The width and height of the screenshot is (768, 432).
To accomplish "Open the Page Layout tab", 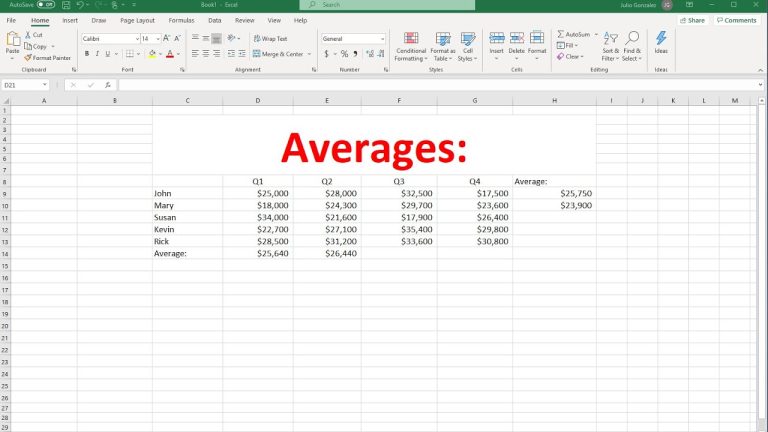I will [137, 20].
